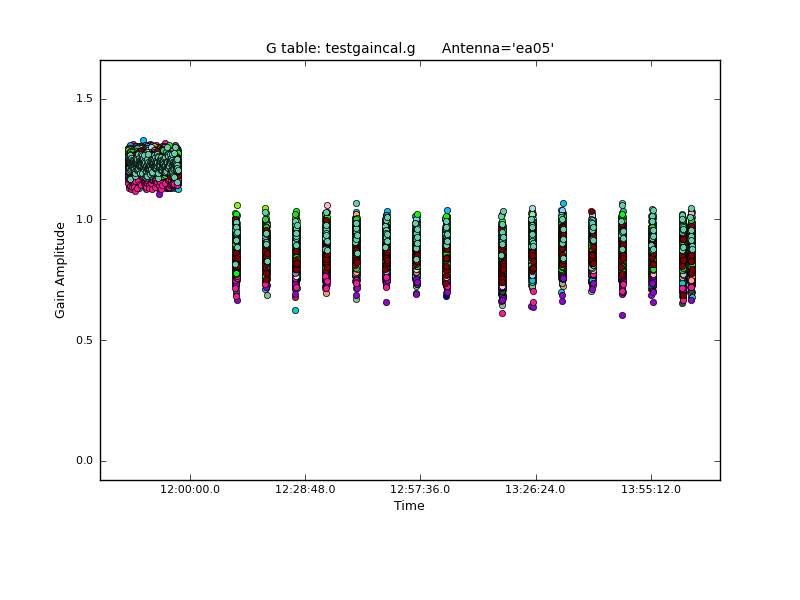The image size is (800, 600).
Task: Pick the pink outlier near 0.6 before 13:26:24
Action: click(x=502, y=313)
